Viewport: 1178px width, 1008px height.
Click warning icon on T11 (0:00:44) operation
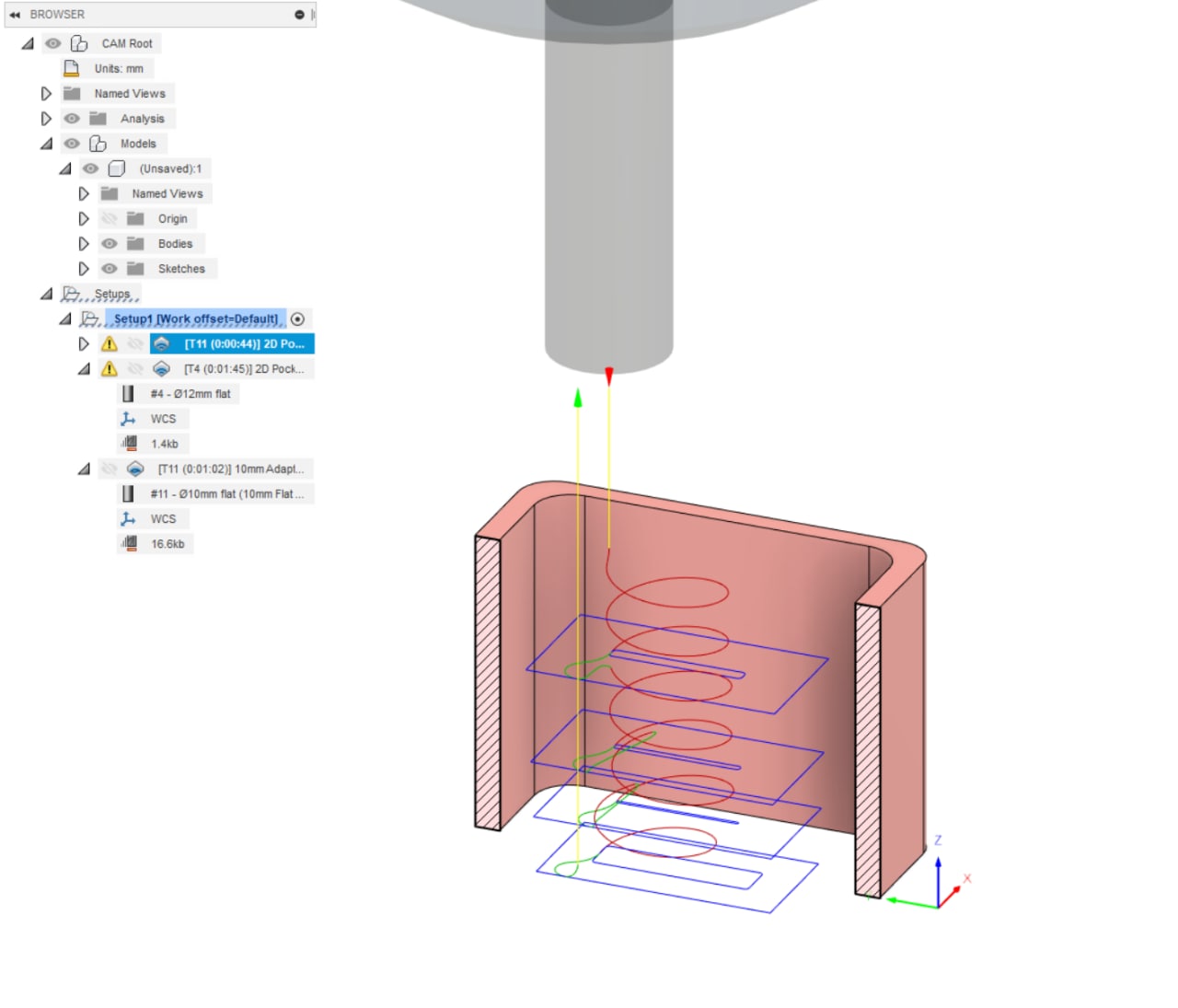click(x=110, y=343)
